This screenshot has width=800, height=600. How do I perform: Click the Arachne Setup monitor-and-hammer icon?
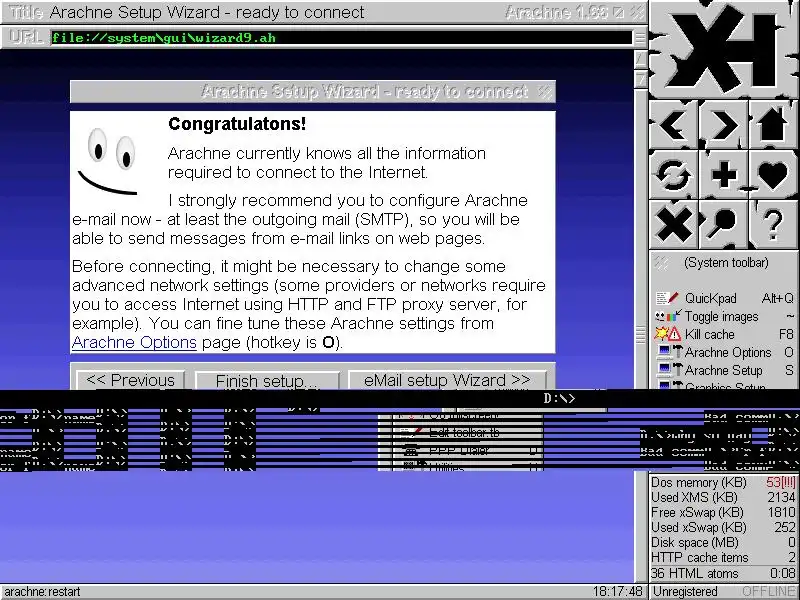click(x=670, y=370)
